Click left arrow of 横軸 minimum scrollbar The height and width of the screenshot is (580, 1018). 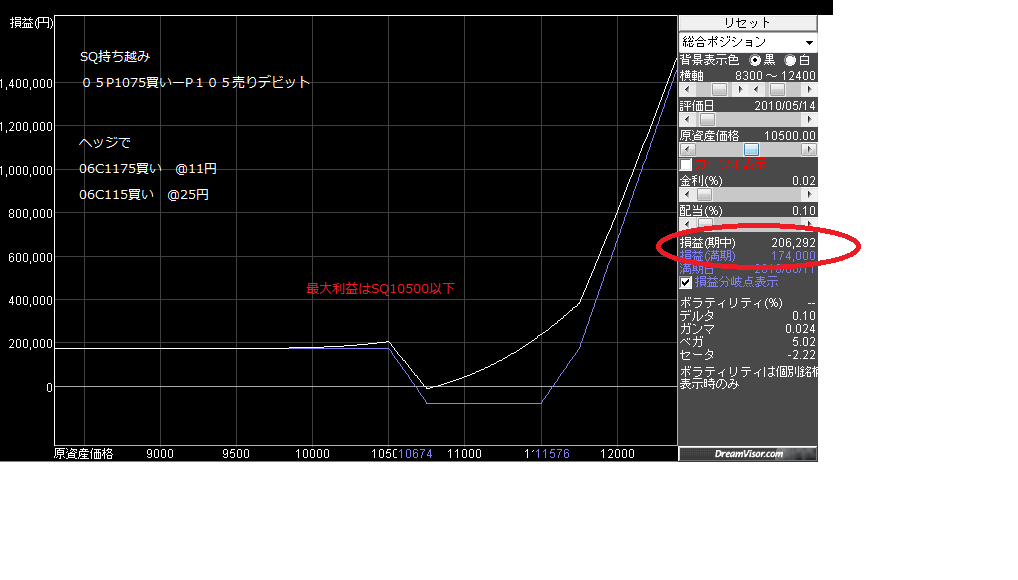(x=685, y=90)
